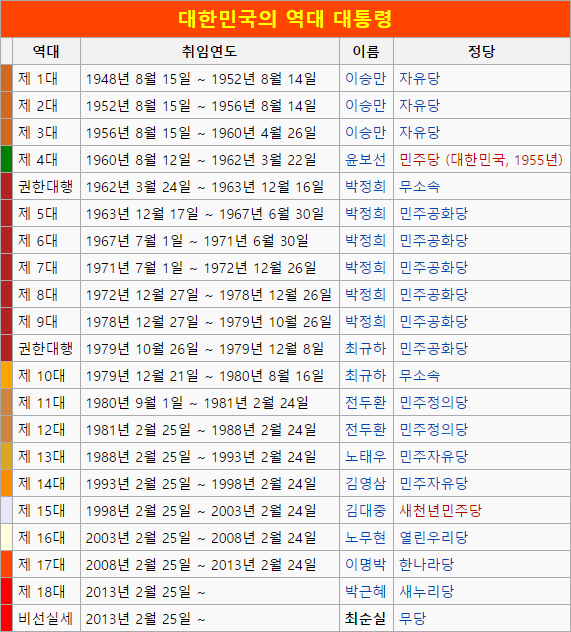Screen dimensions: 571x632
Task: Select date range 1998년 2월 25일 ~ 2003년 2월 24일
Action: [201, 510]
